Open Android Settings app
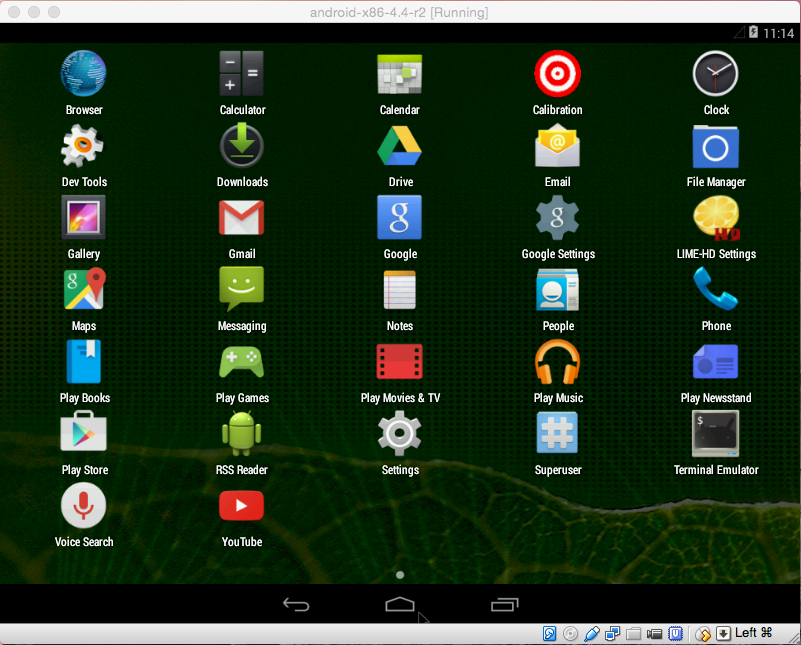Image resolution: width=801 pixels, height=645 pixels. pos(399,434)
